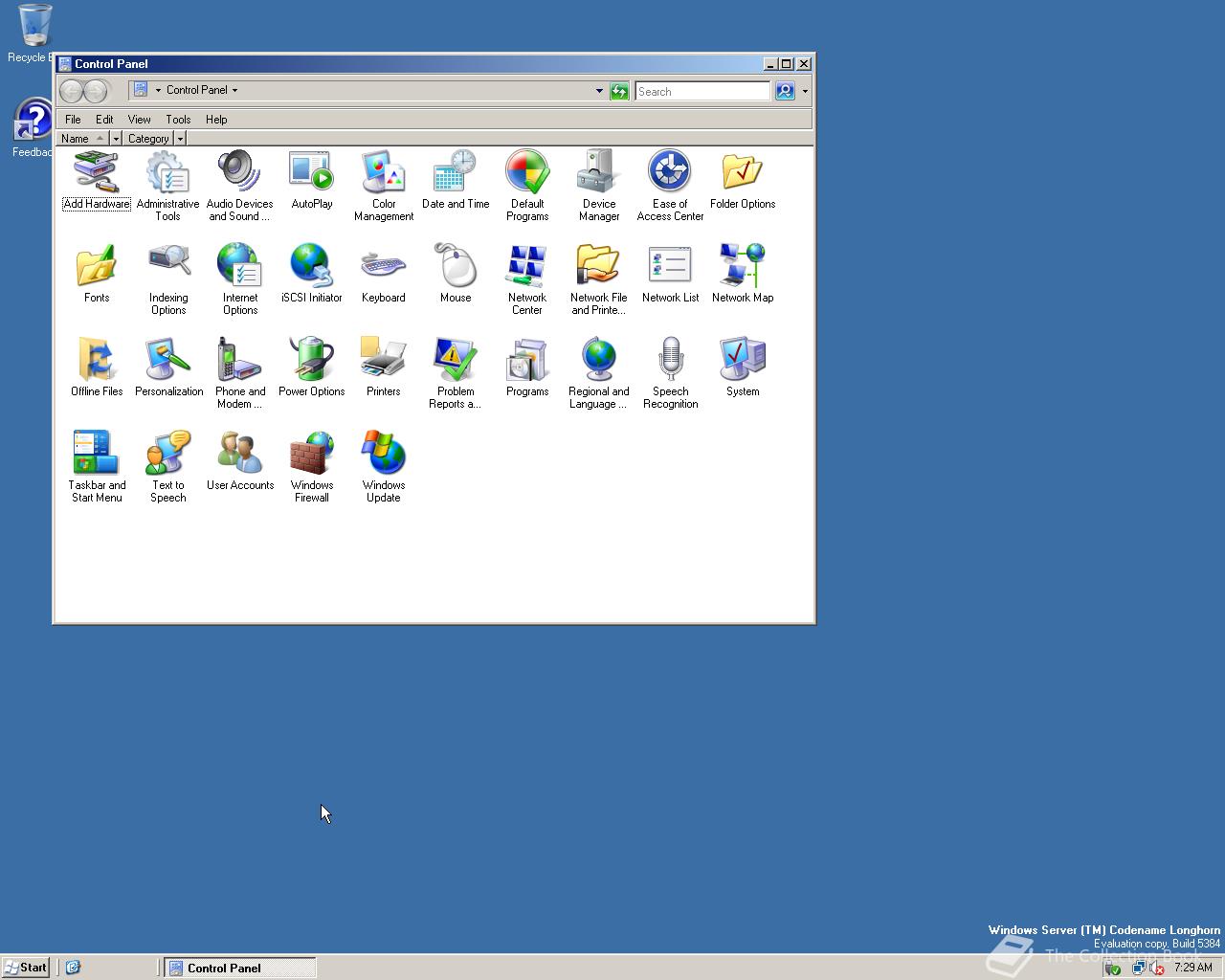Open Color Management
This screenshot has height=980, width=1225.
(384, 186)
